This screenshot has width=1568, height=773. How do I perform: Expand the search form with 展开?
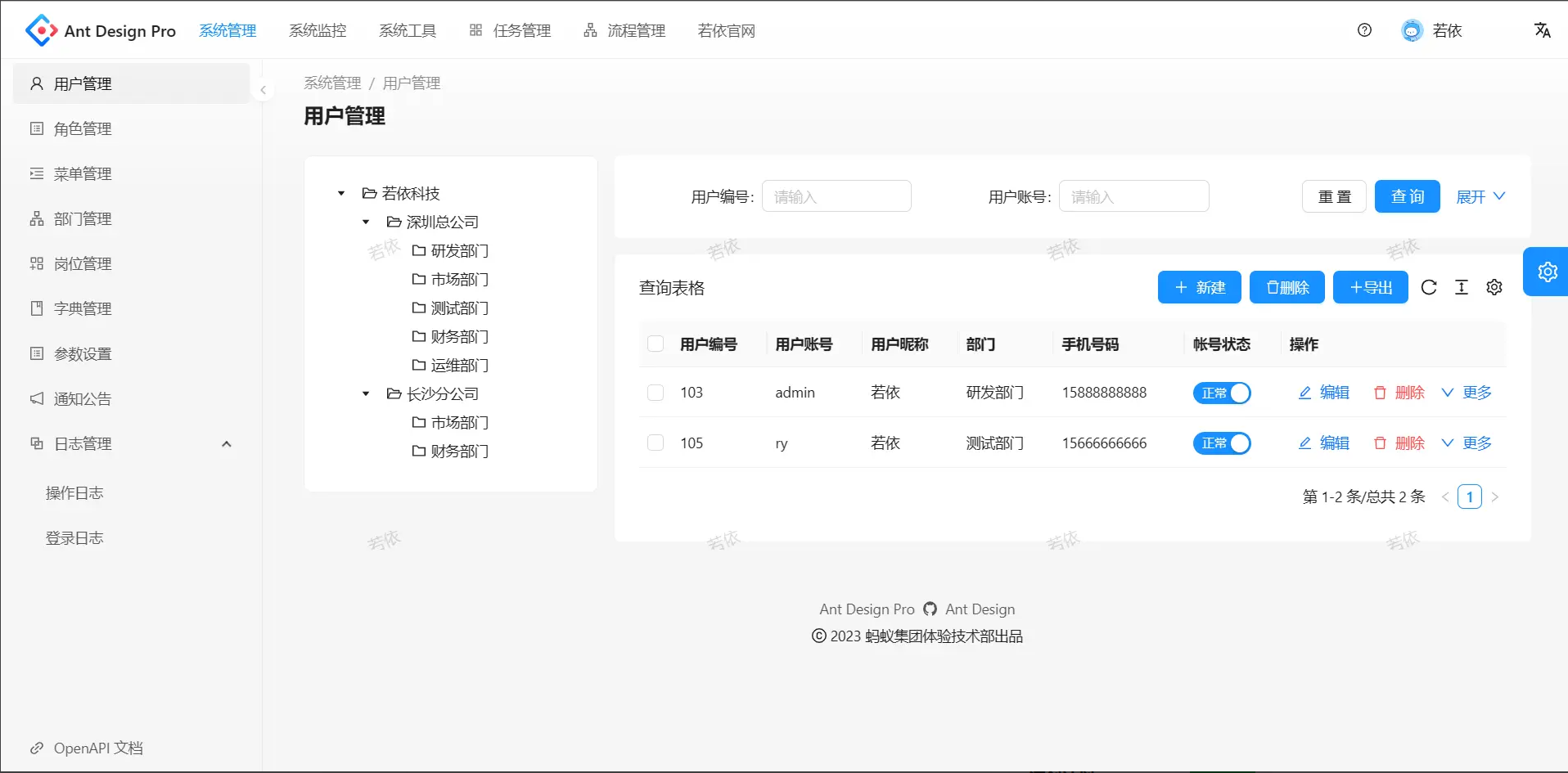pos(1480,197)
